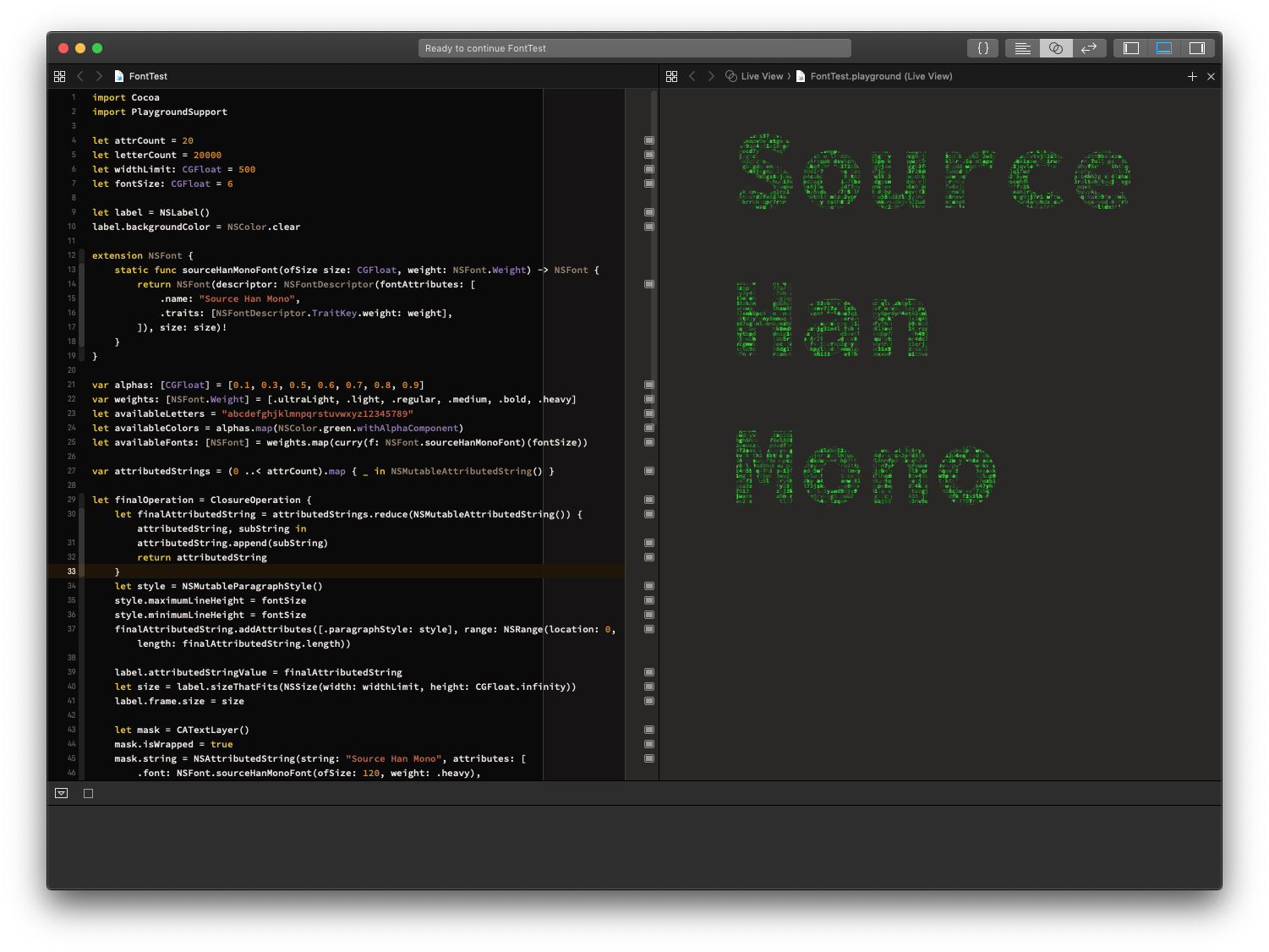Viewport: 1269px width, 952px height.
Task: Collapse the debug console with the triangle button
Action: [x=61, y=793]
